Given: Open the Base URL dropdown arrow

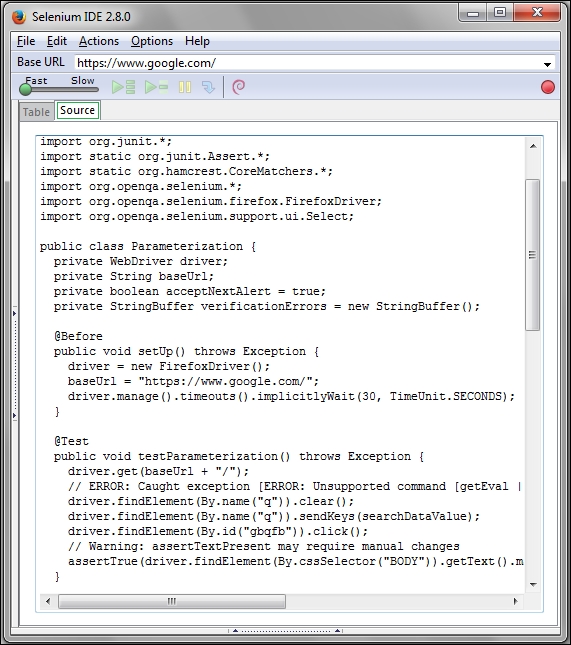Looking at the screenshot, I should click(x=547, y=64).
